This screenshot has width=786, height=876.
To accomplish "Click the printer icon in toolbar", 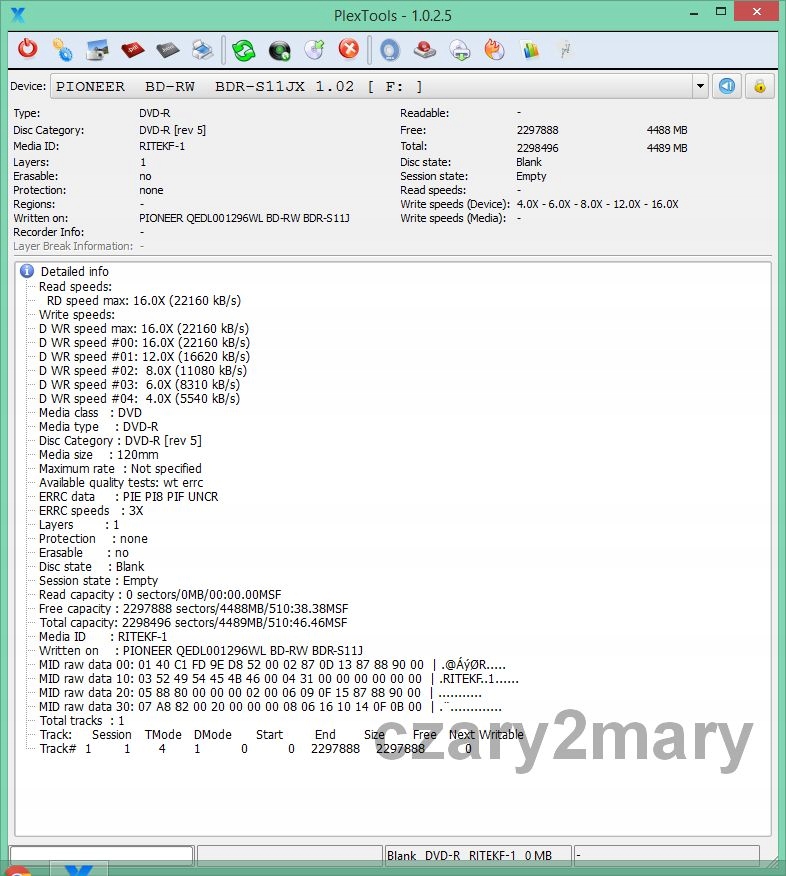I will [202, 49].
